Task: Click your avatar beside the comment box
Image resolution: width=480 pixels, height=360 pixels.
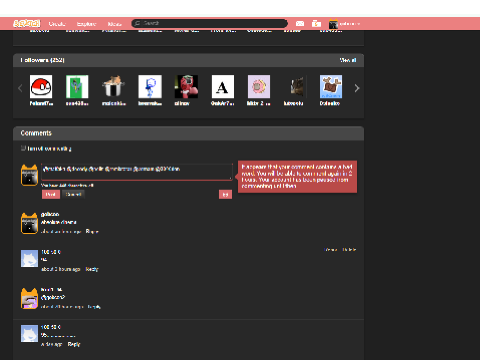Action: tap(29, 175)
